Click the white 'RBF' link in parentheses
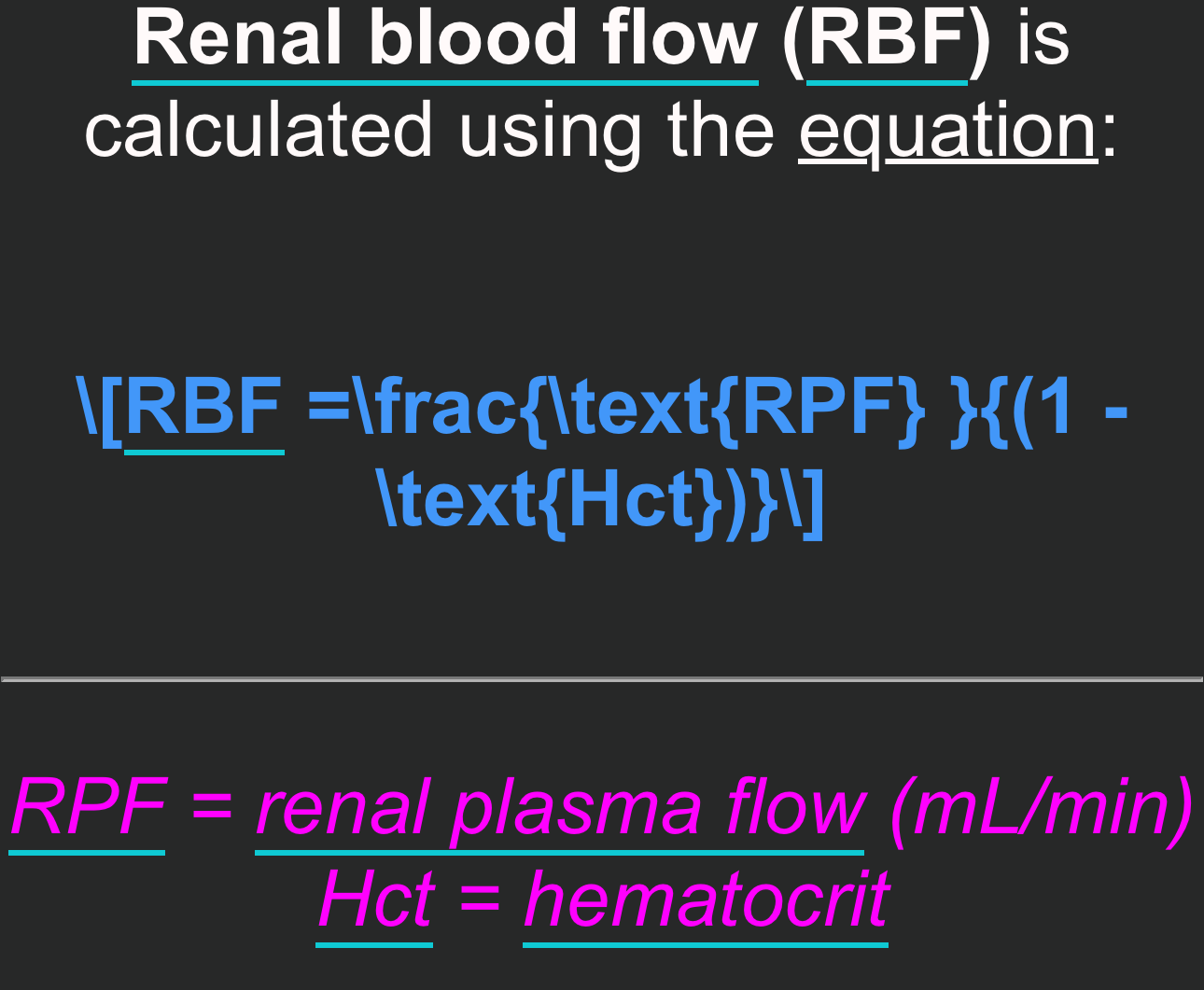Image resolution: width=1204 pixels, height=990 pixels. (887, 39)
